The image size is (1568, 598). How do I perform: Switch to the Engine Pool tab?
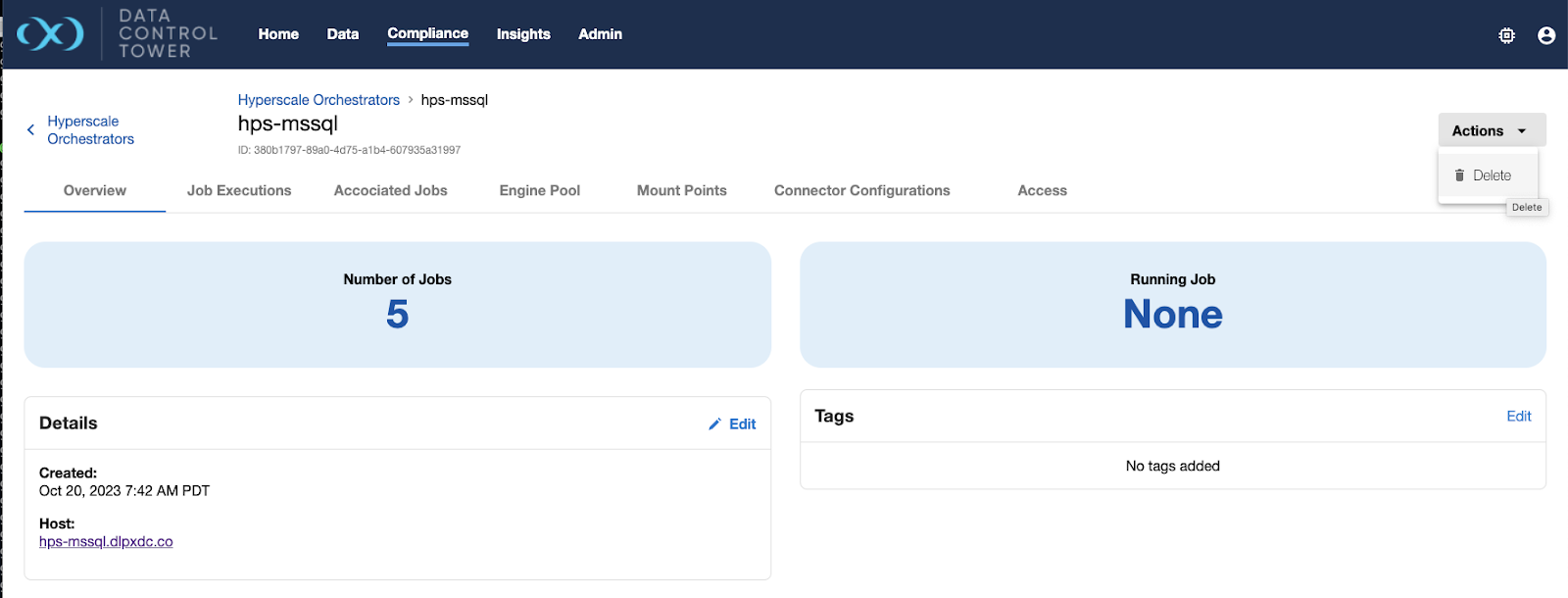coord(539,190)
